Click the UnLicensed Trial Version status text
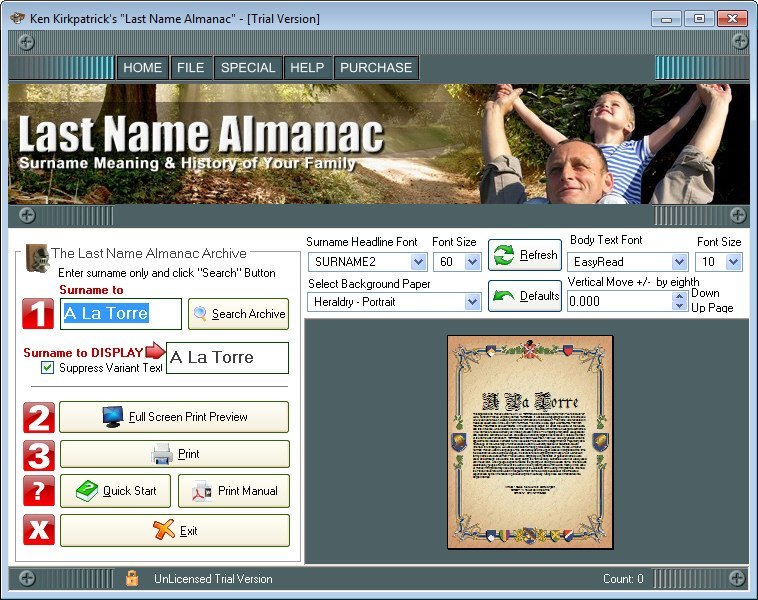The width and height of the screenshot is (758, 600). pos(213,579)
